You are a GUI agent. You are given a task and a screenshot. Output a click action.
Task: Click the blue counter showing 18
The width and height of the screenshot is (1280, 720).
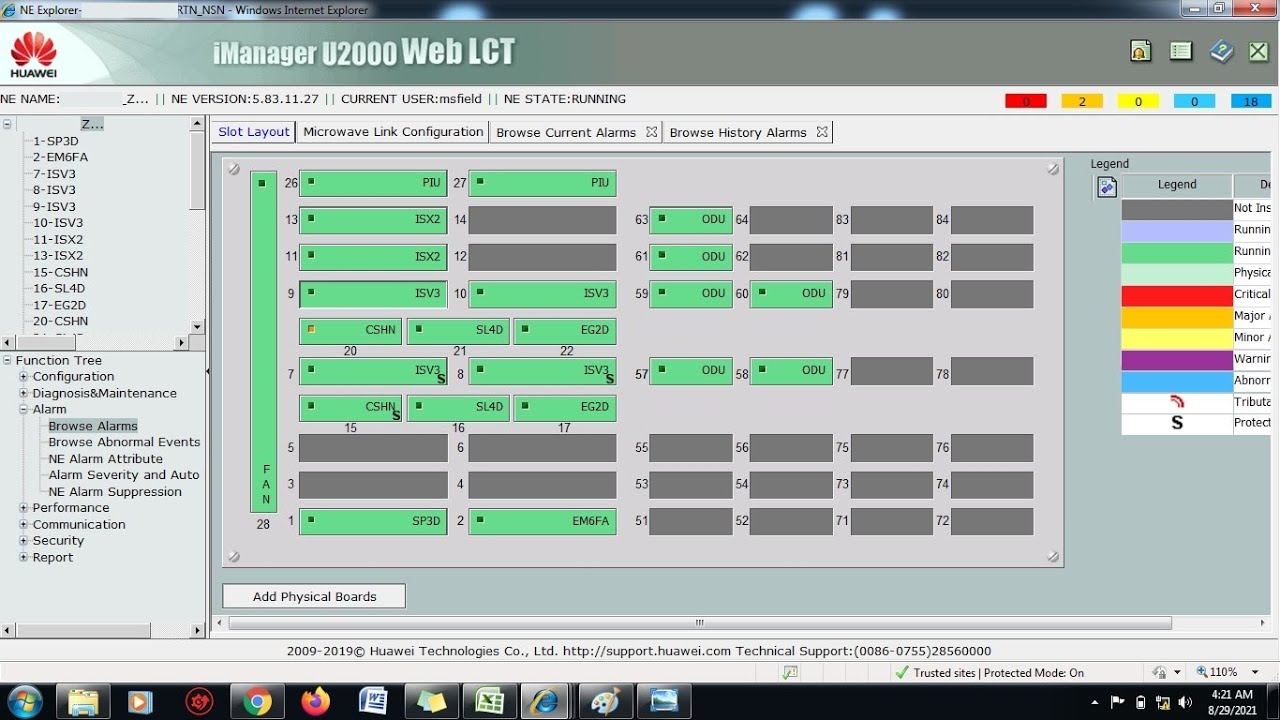tap(1251, 101)
